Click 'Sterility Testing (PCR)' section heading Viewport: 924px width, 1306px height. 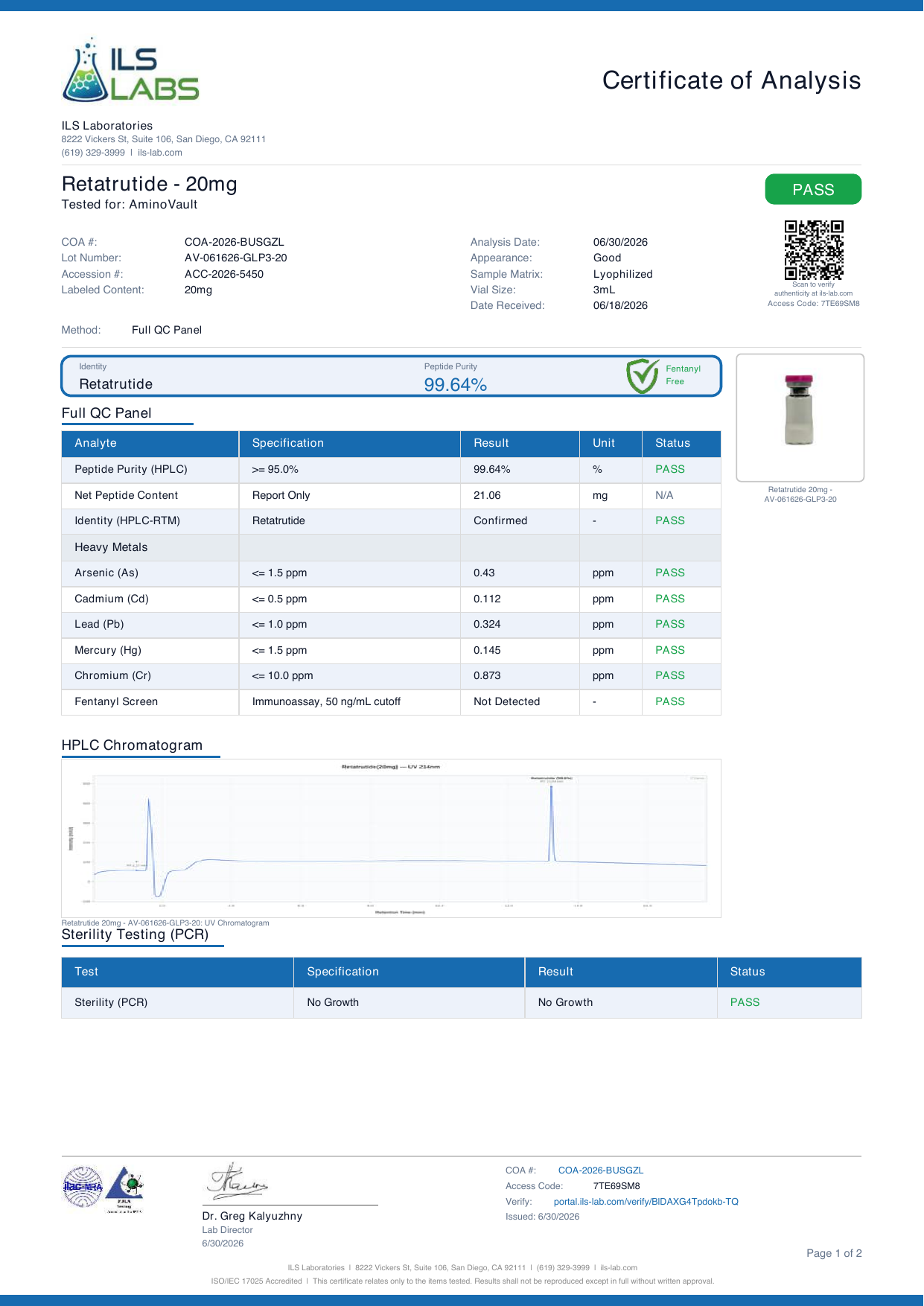tap(135, 934)
